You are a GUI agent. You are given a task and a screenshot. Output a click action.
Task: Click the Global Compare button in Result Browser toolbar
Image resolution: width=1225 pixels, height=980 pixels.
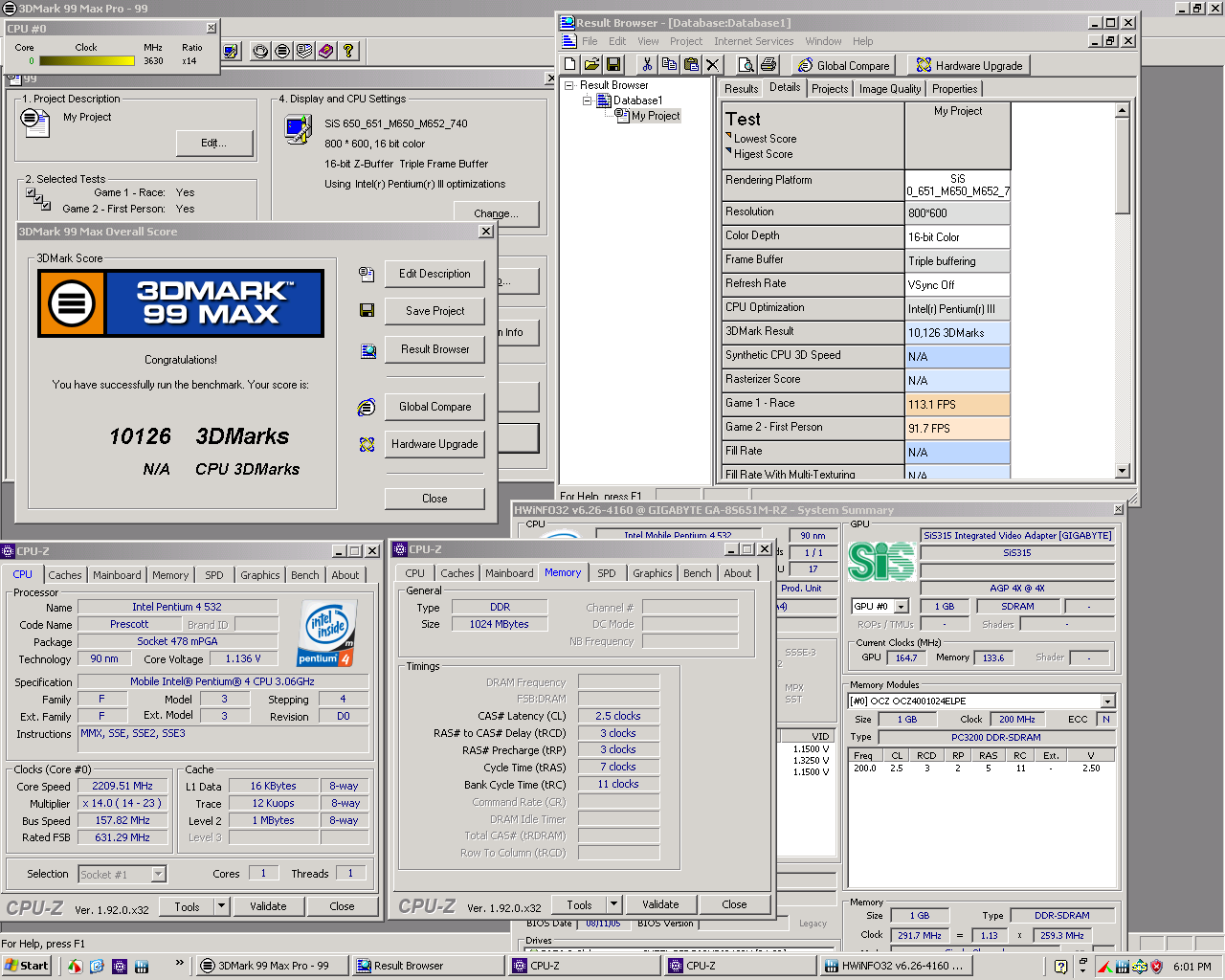(843, 65)
